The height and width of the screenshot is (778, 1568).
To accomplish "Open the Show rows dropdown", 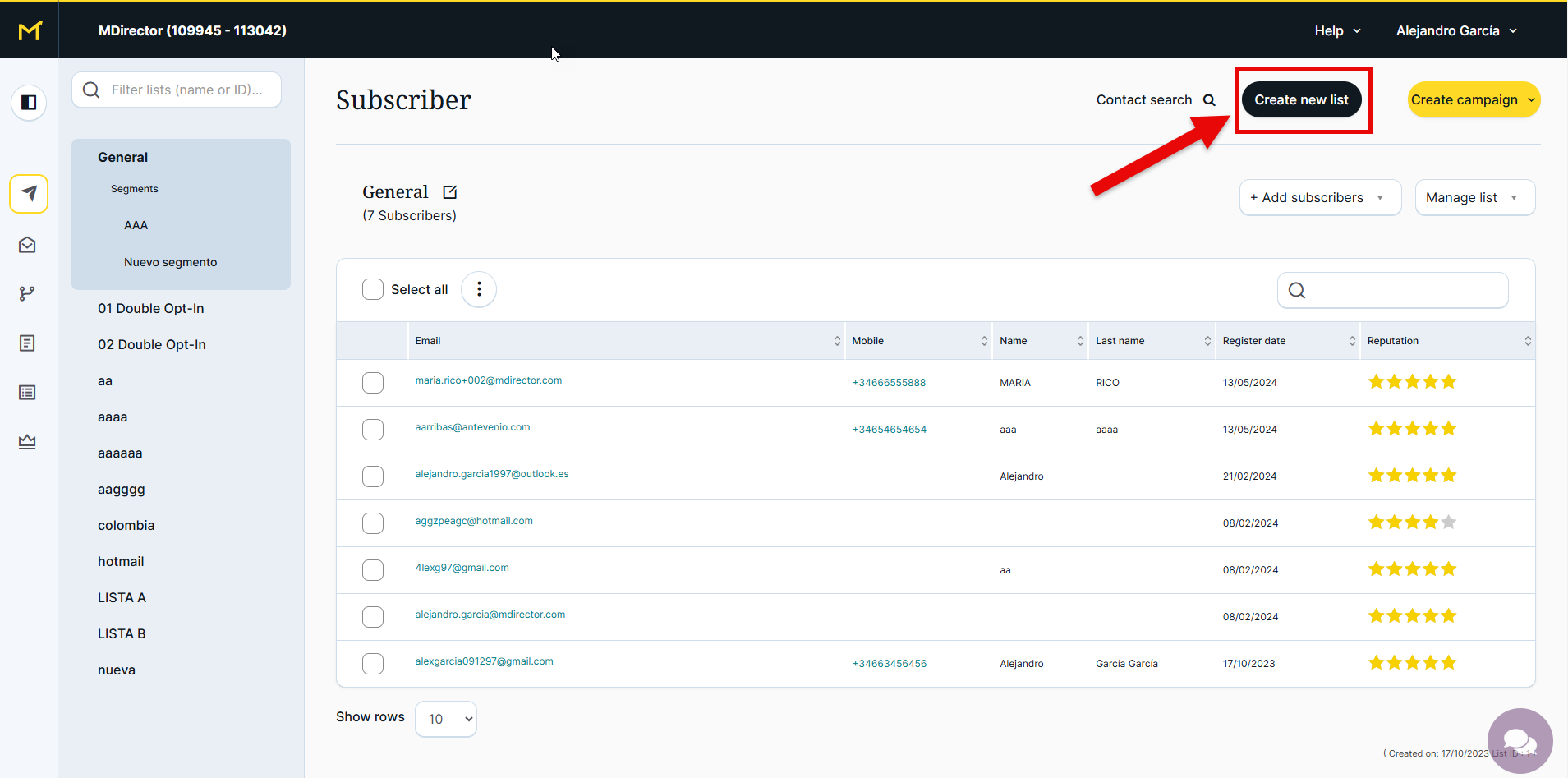I will click(446, 719).
